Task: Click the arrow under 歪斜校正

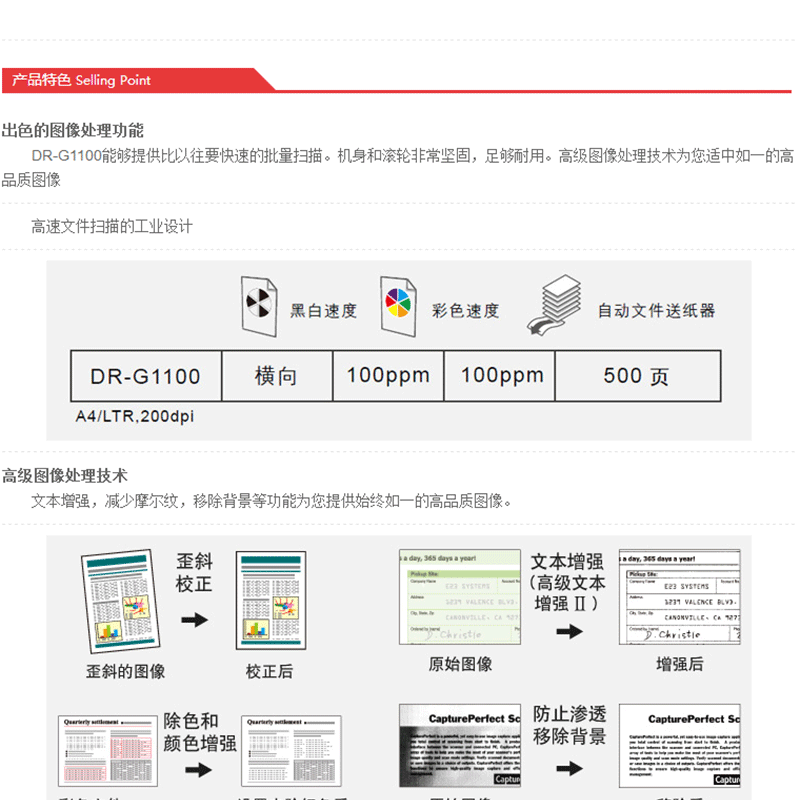Action: (x=194, y=620)
